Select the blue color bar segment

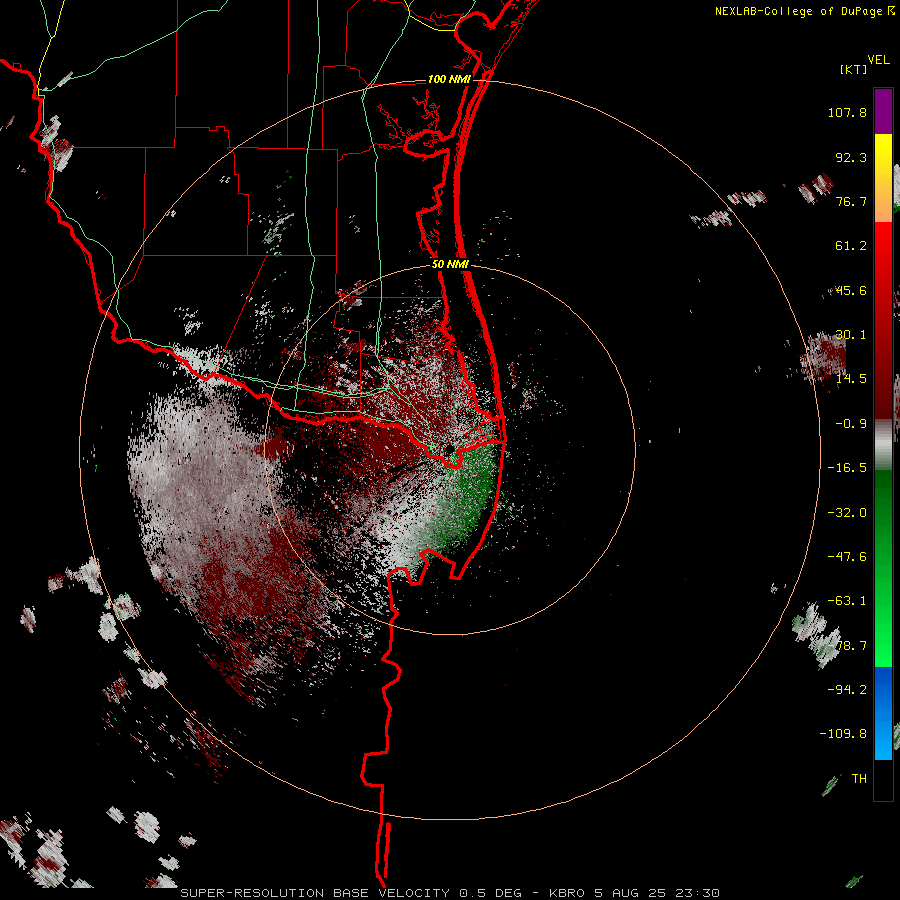(883, 713)
